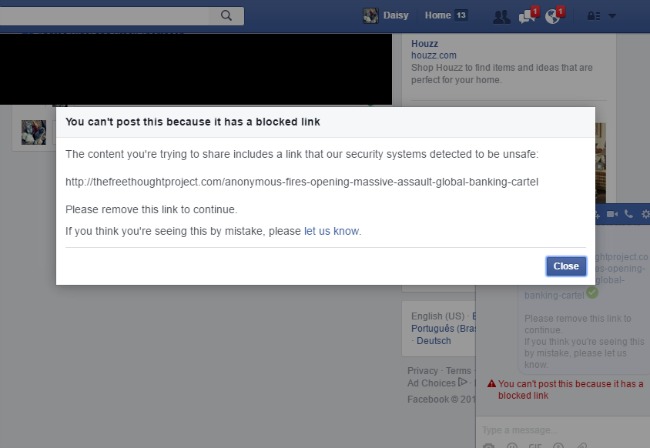The width and height of the screenshot is (650, 448).
Task: Start a video call in chat window
Action: (612, 214)
